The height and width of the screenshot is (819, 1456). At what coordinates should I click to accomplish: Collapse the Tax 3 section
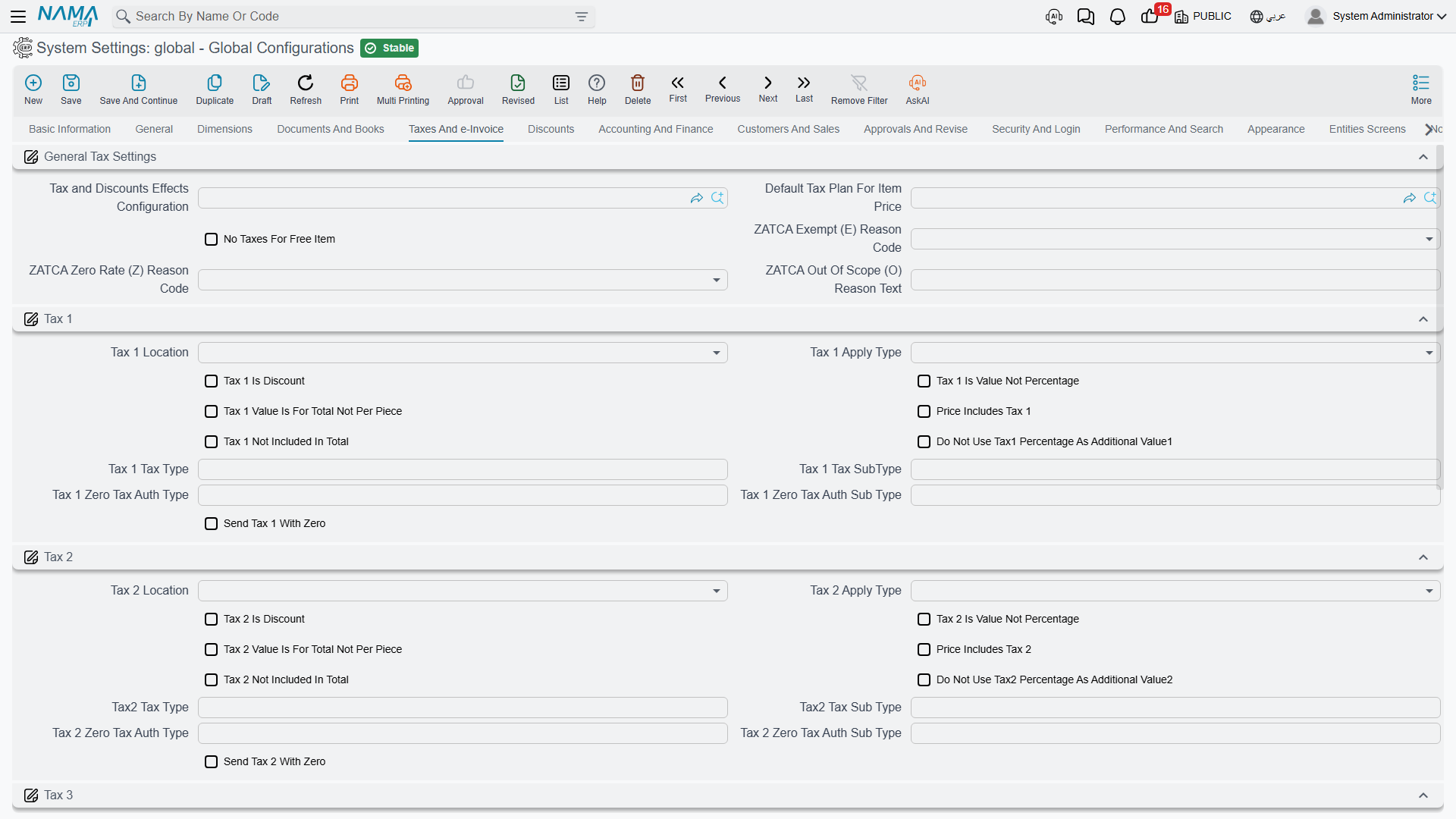pyautogui.click(x=1423, y=795)
